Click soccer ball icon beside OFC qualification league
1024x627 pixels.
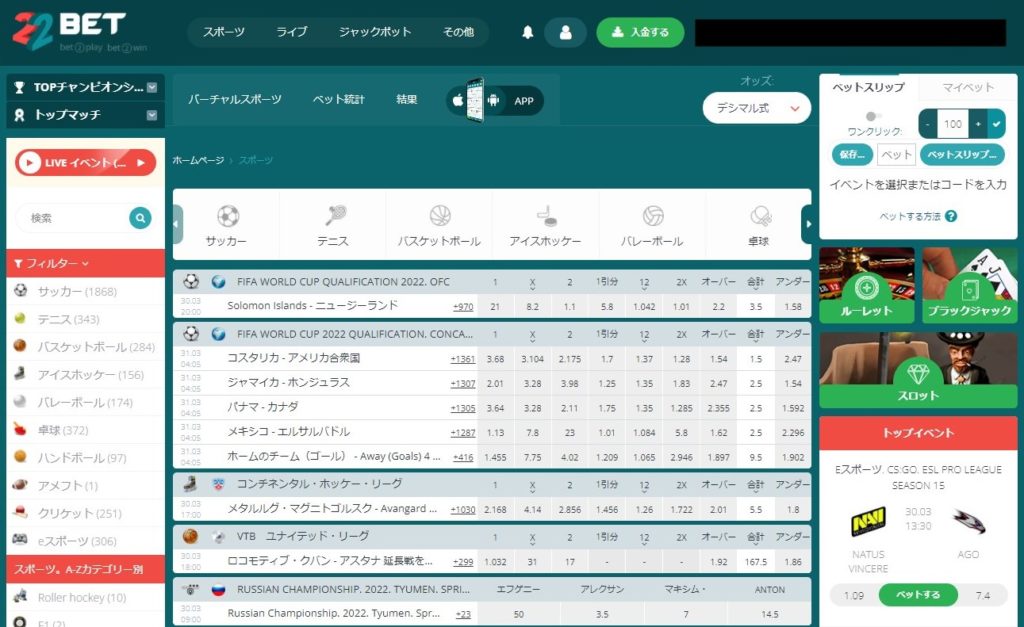point(191,281)
